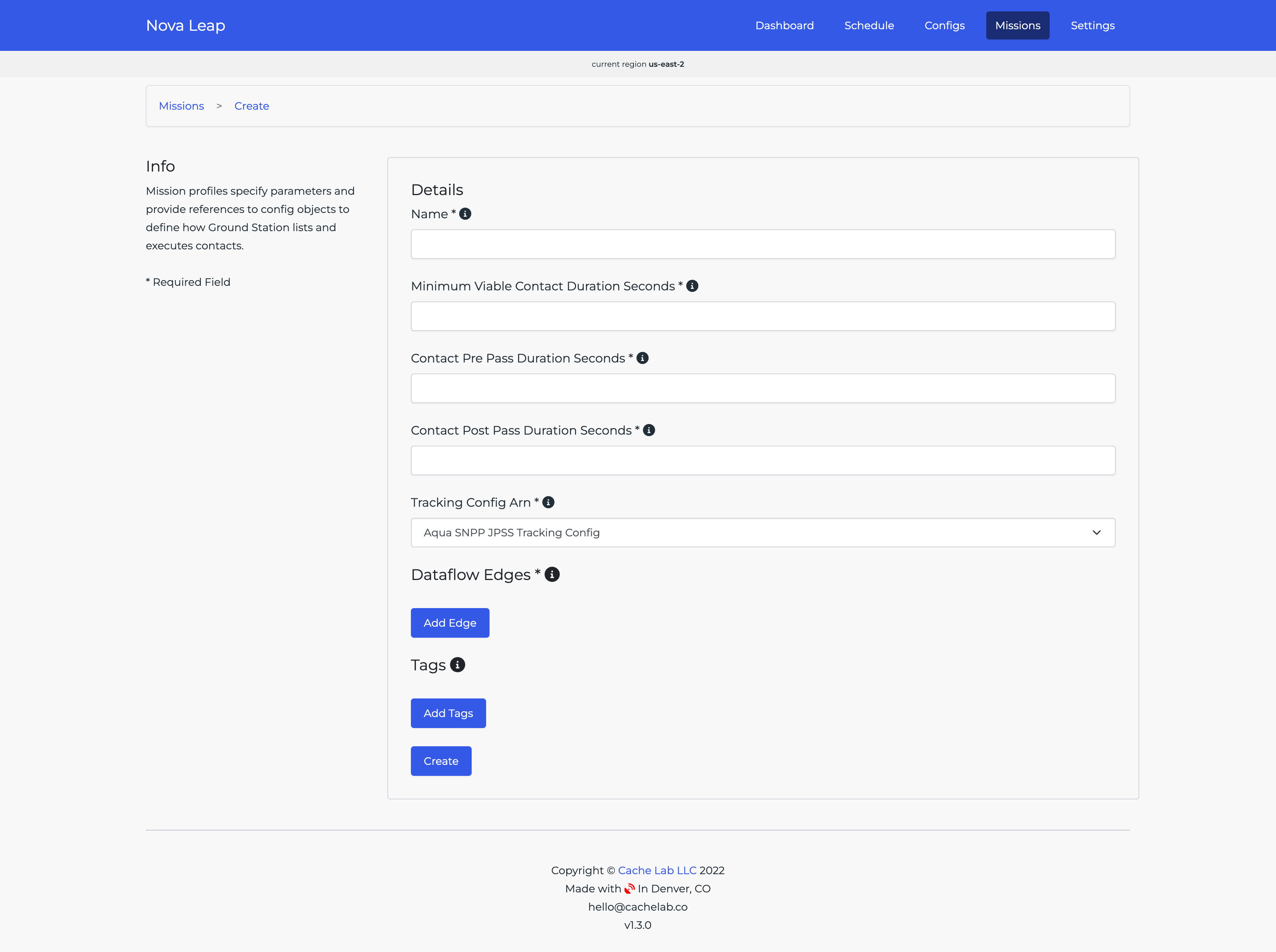Open the Dashboard nav item
The image size is (1276, 952).
[784, 25]
